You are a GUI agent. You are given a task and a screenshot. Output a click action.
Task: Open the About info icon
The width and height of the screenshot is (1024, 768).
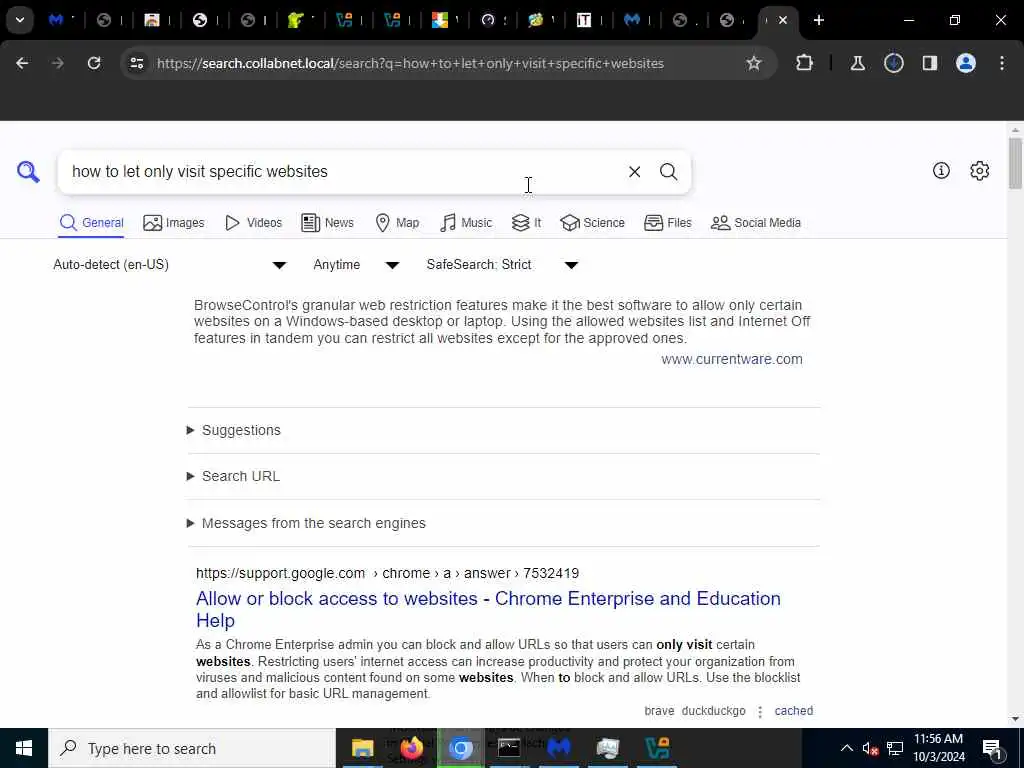pyautogui.click(x=941, y=171)
